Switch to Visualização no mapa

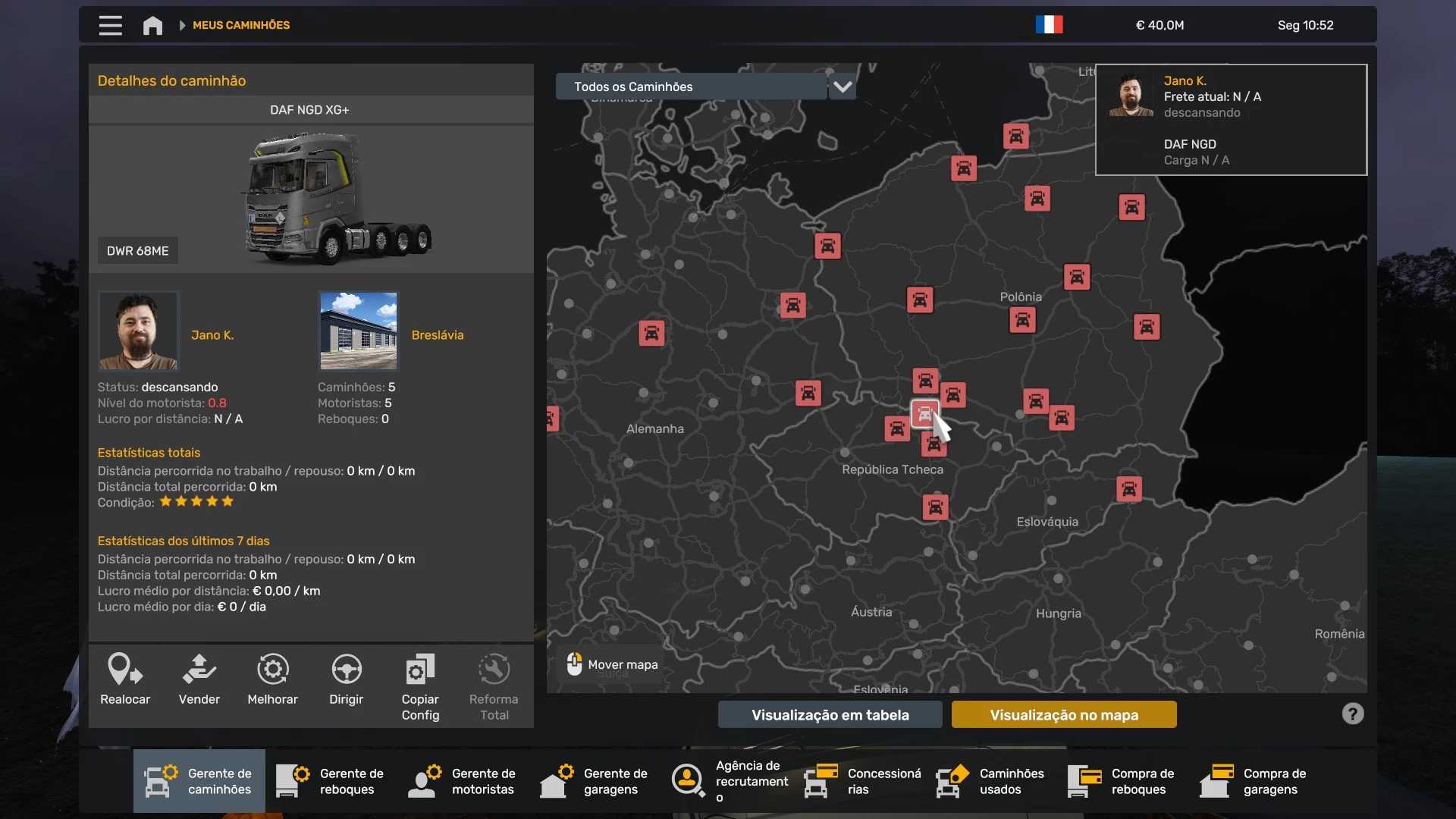point(1063,714)
